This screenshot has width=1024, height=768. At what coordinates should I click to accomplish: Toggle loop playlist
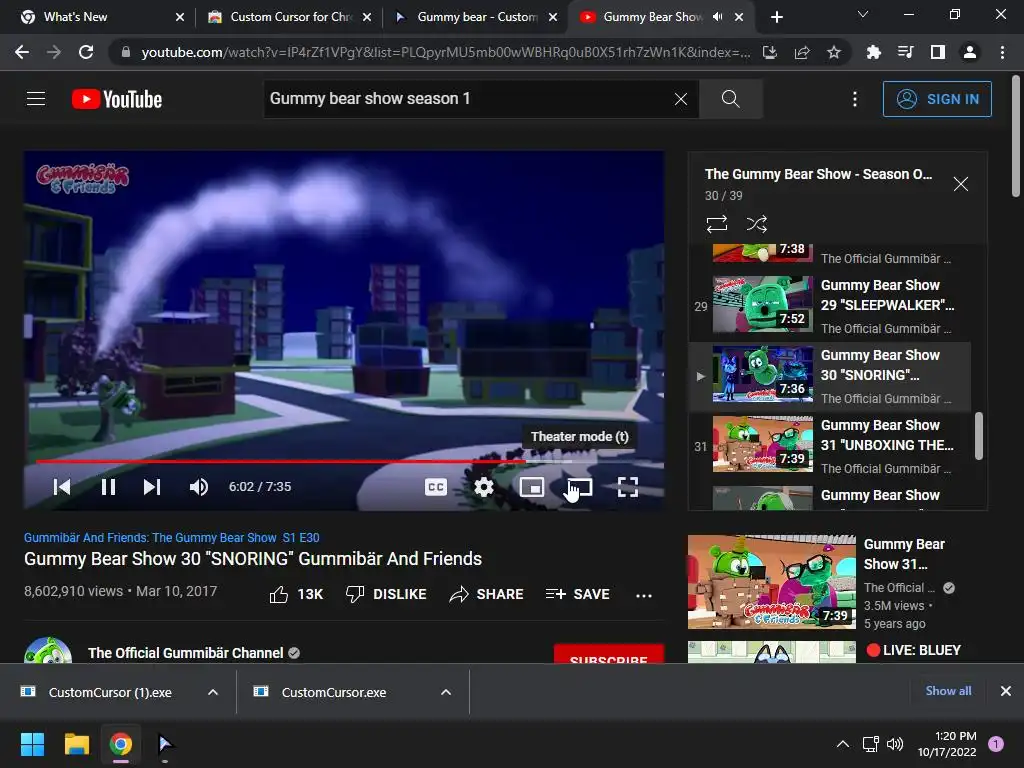coord(717,224)
